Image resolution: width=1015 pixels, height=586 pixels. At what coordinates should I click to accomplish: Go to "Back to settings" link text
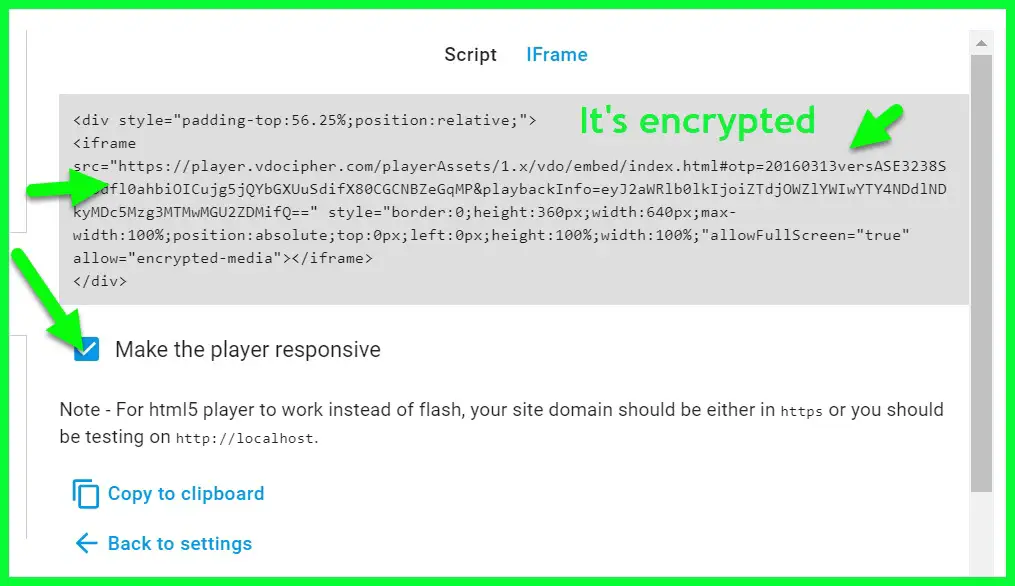coord(179,543)
